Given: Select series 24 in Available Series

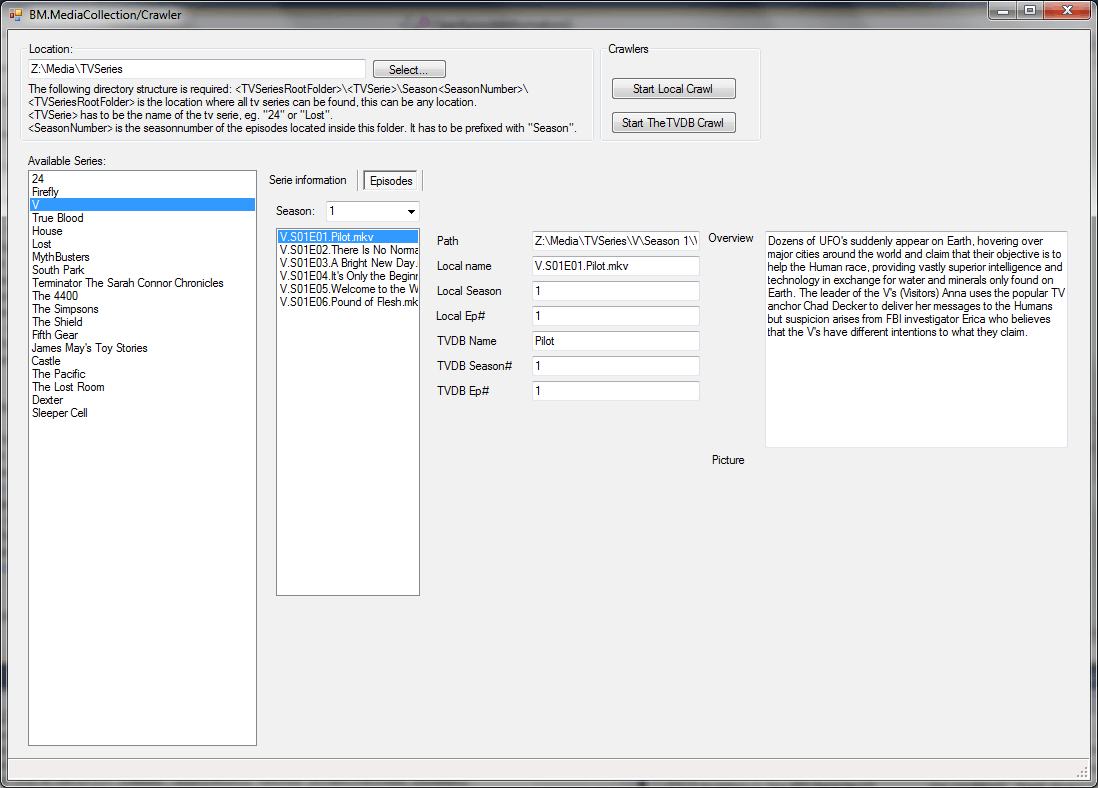Looking at the screenshot, I should pyautogui.click(x=142, y=179).
